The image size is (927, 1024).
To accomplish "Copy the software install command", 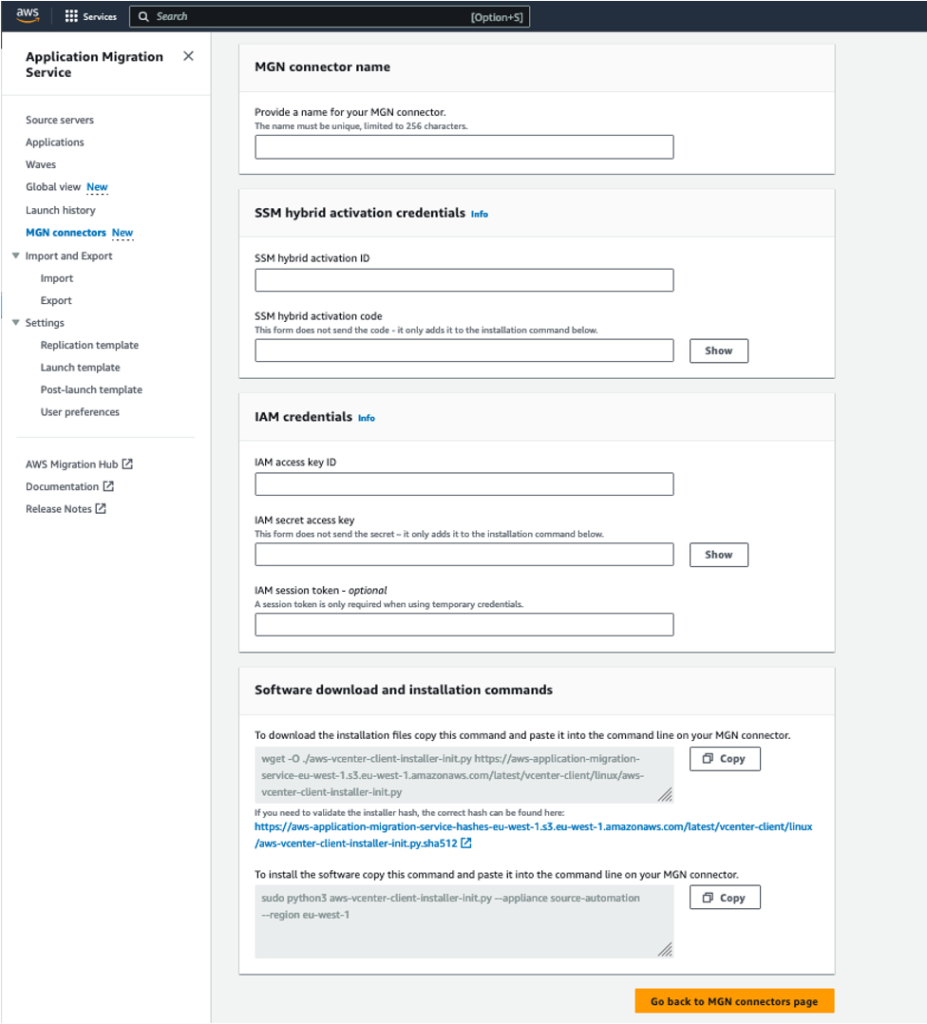I will pos(724,897).
